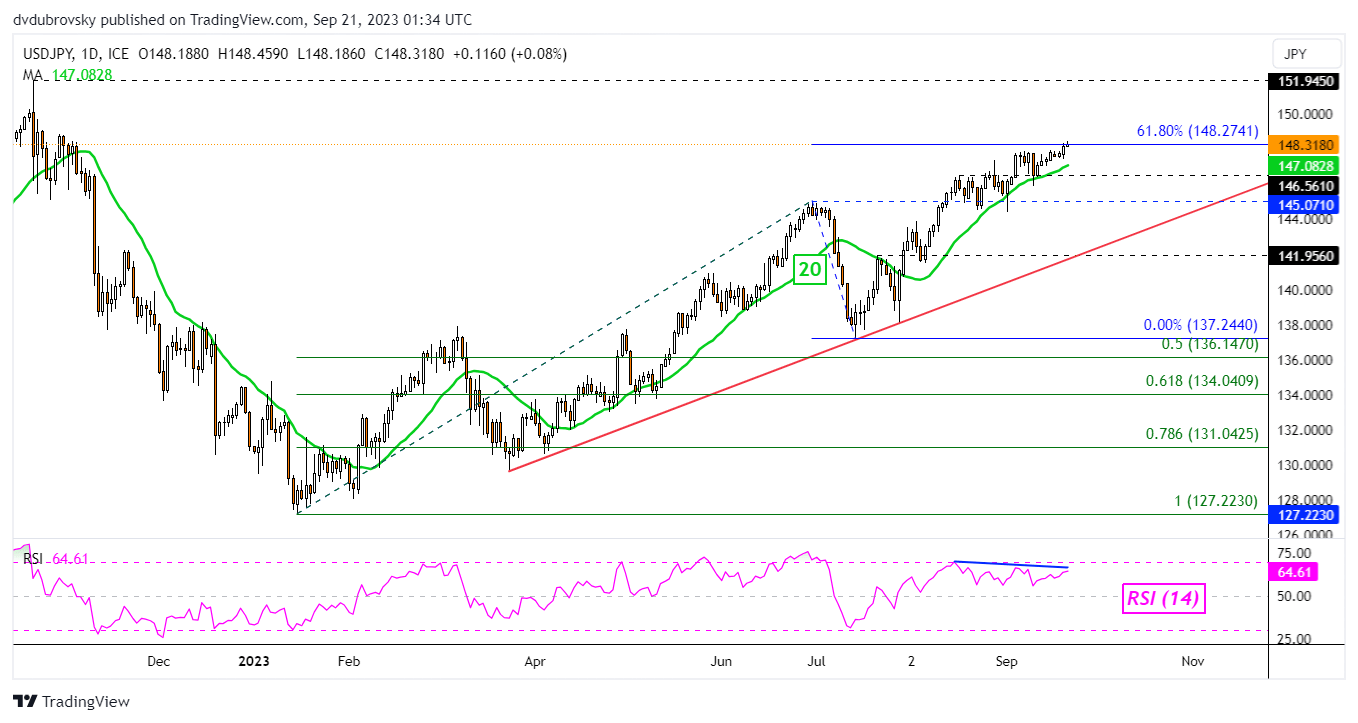Screen dimensions: 1358x723
Task: Click the 0.786 (131.0425) retracement label
Action: [x=1201, y=435]
